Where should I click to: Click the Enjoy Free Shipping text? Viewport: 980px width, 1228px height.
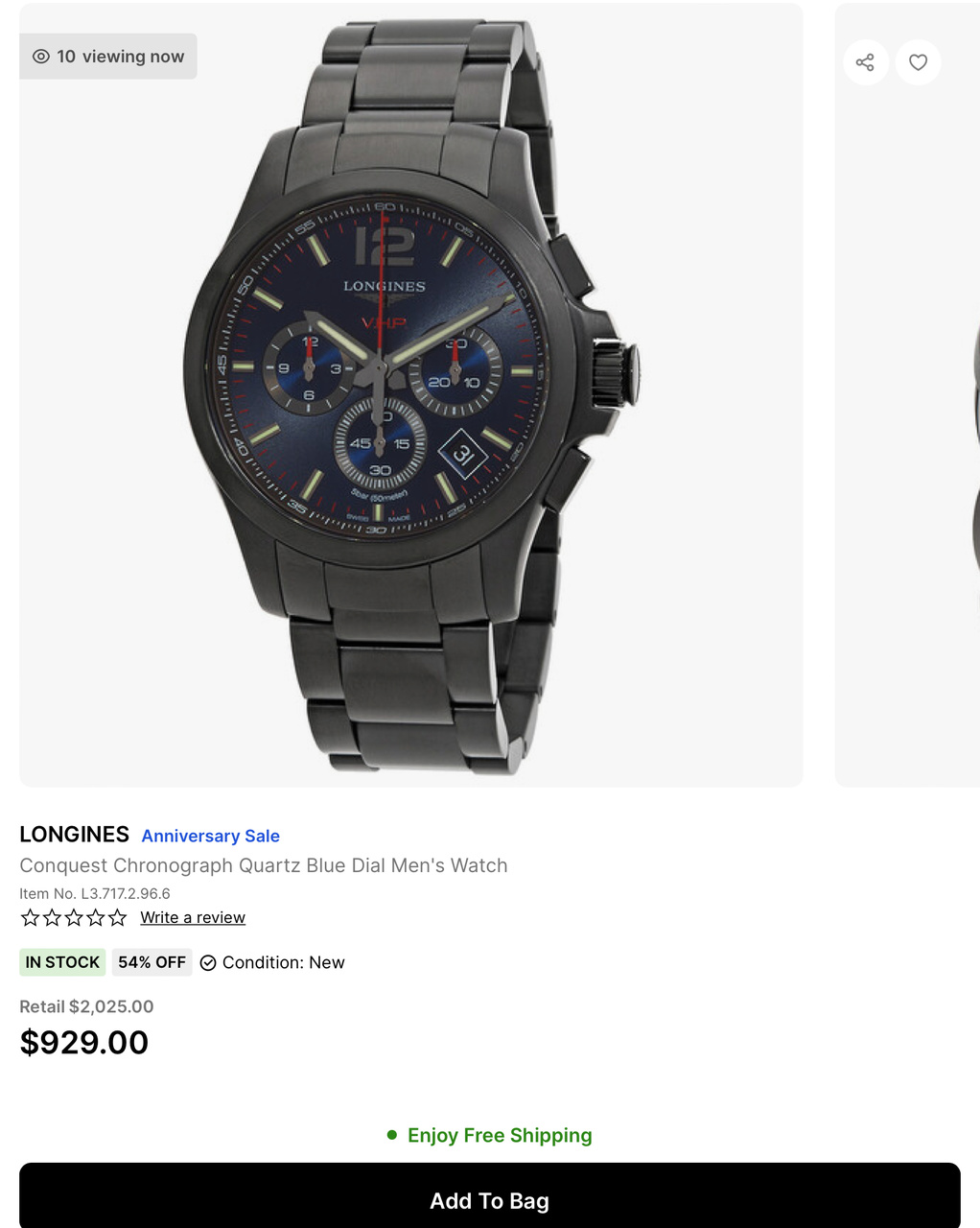coord(500,1135)
